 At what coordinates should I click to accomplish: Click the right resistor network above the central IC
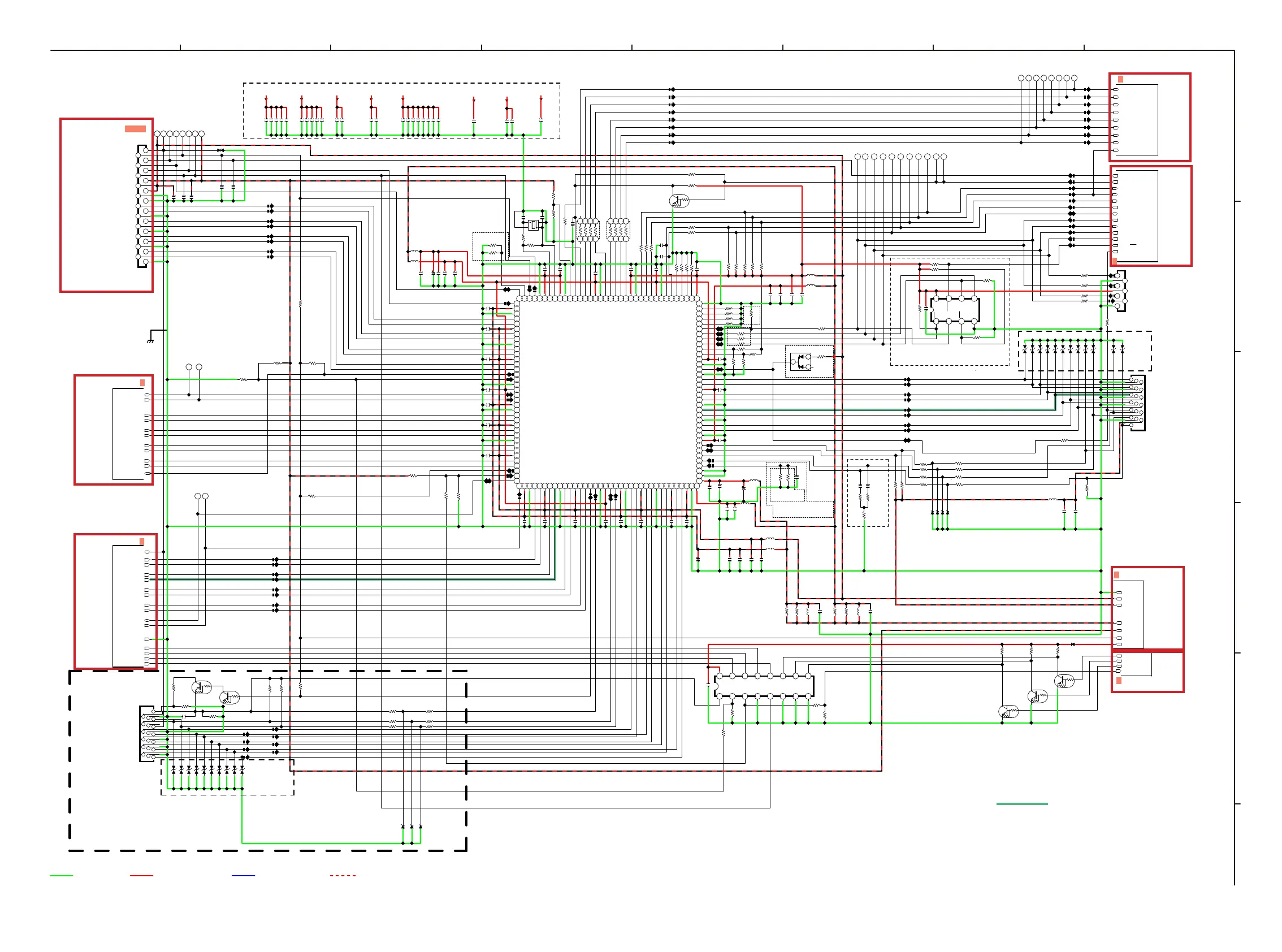click(x=618, y=230)
